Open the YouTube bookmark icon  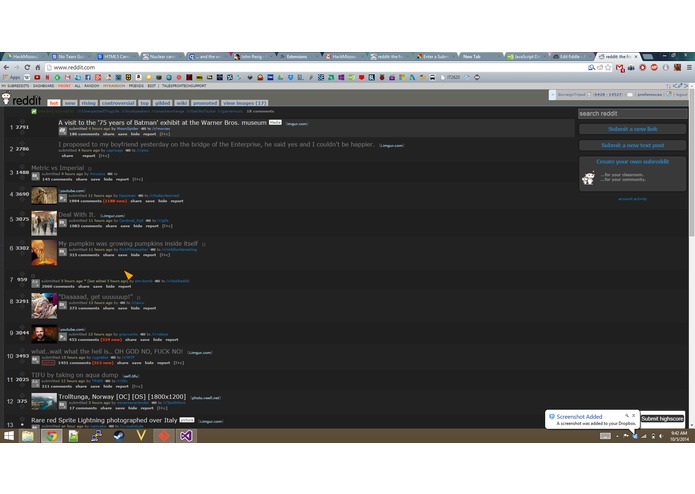tap(37, 78)
